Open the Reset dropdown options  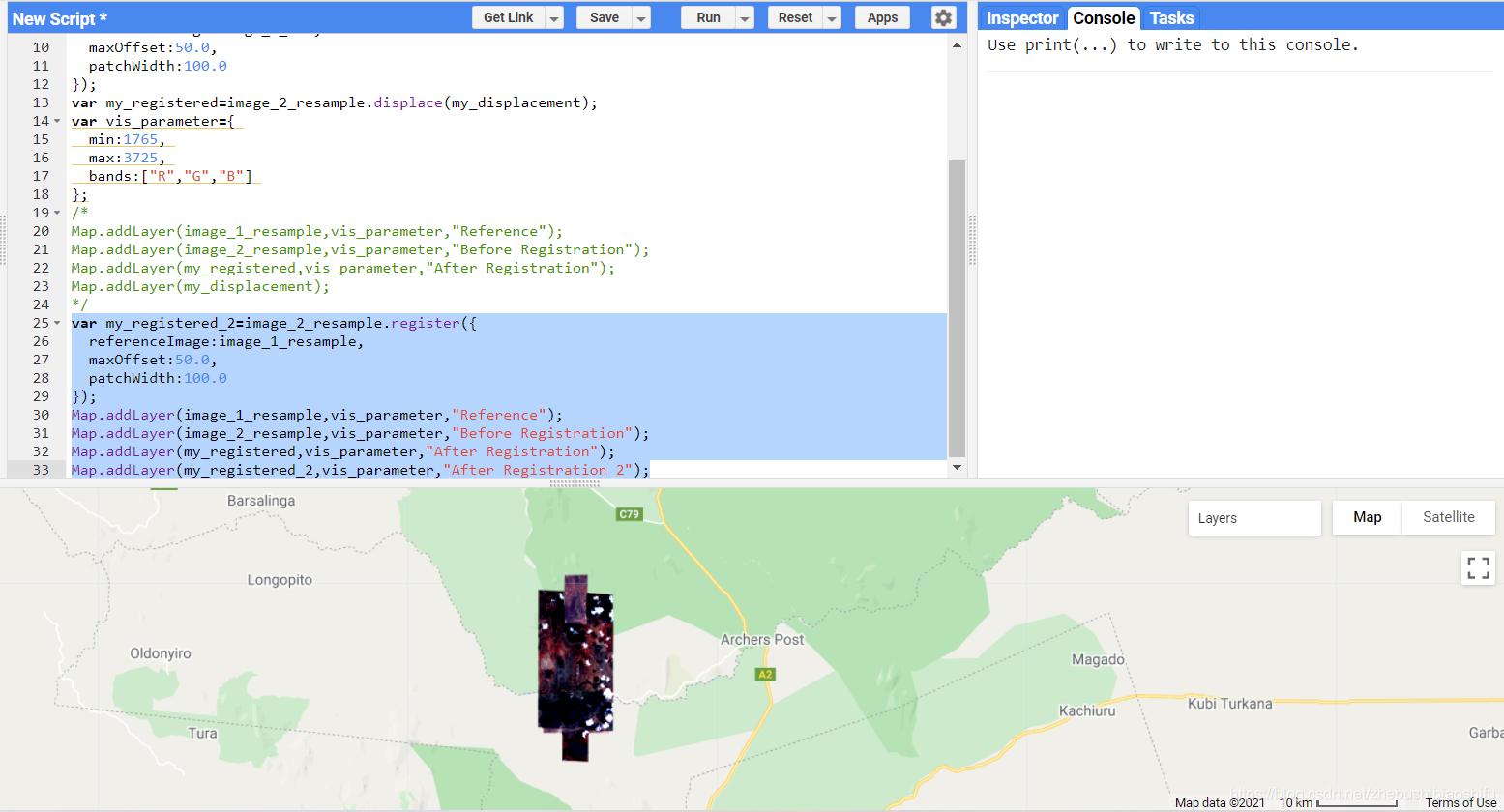coord(833,16)
